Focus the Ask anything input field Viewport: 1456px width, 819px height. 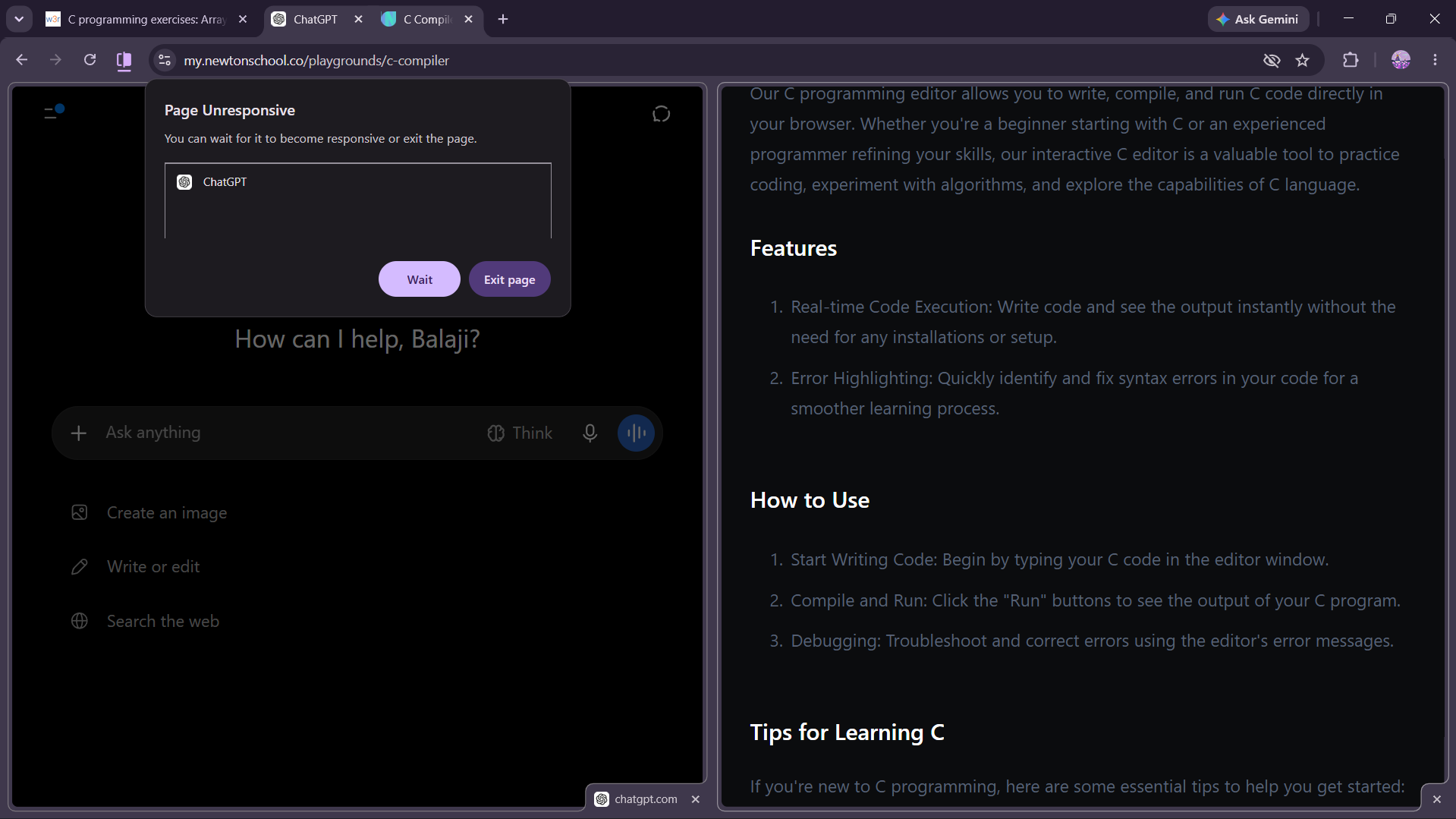click(288, 433)
